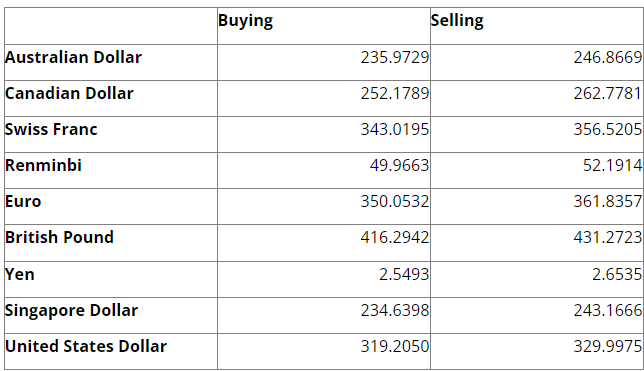The image size is (644, 371).
Task: Select the United States Dollar label
Action: click(x=86, y=346)
